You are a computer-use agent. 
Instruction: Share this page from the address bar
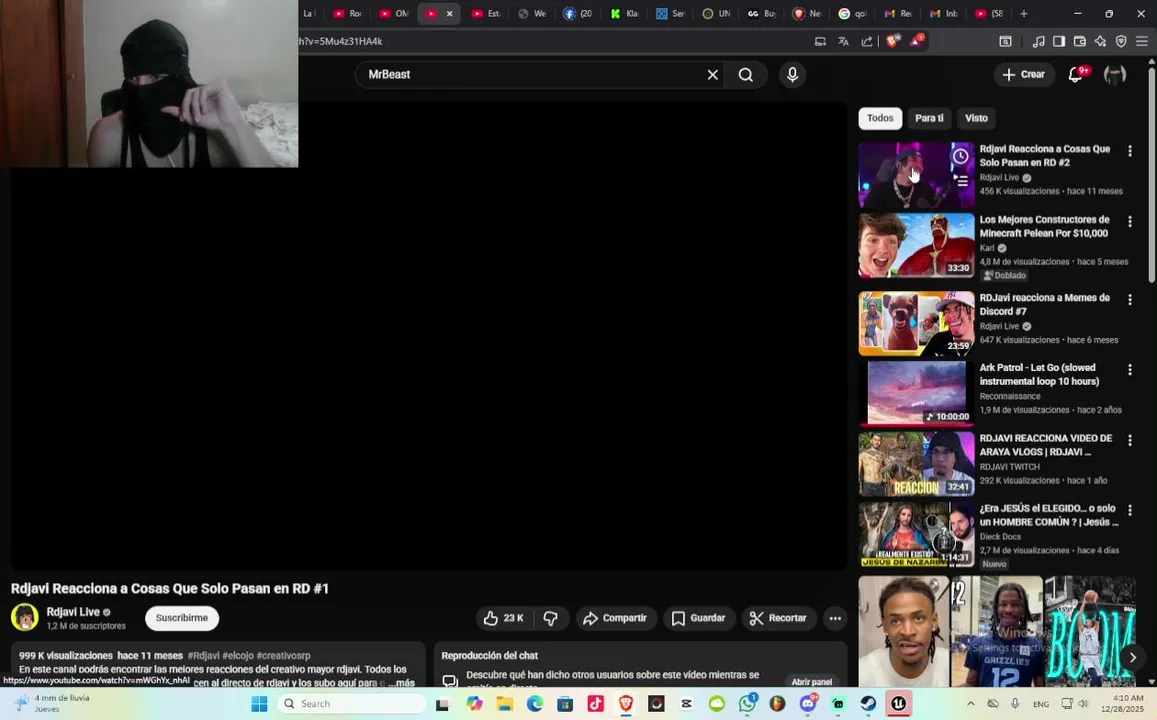(x=867, y=41)
